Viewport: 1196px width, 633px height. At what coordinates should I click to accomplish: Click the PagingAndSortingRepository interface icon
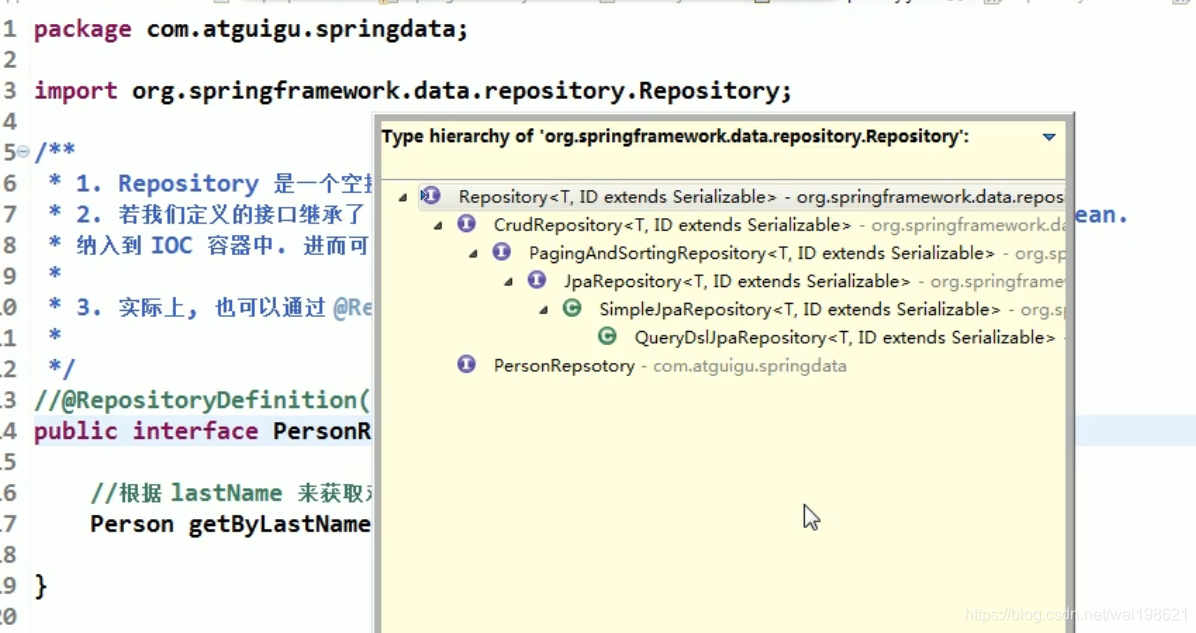coord(501,252)
